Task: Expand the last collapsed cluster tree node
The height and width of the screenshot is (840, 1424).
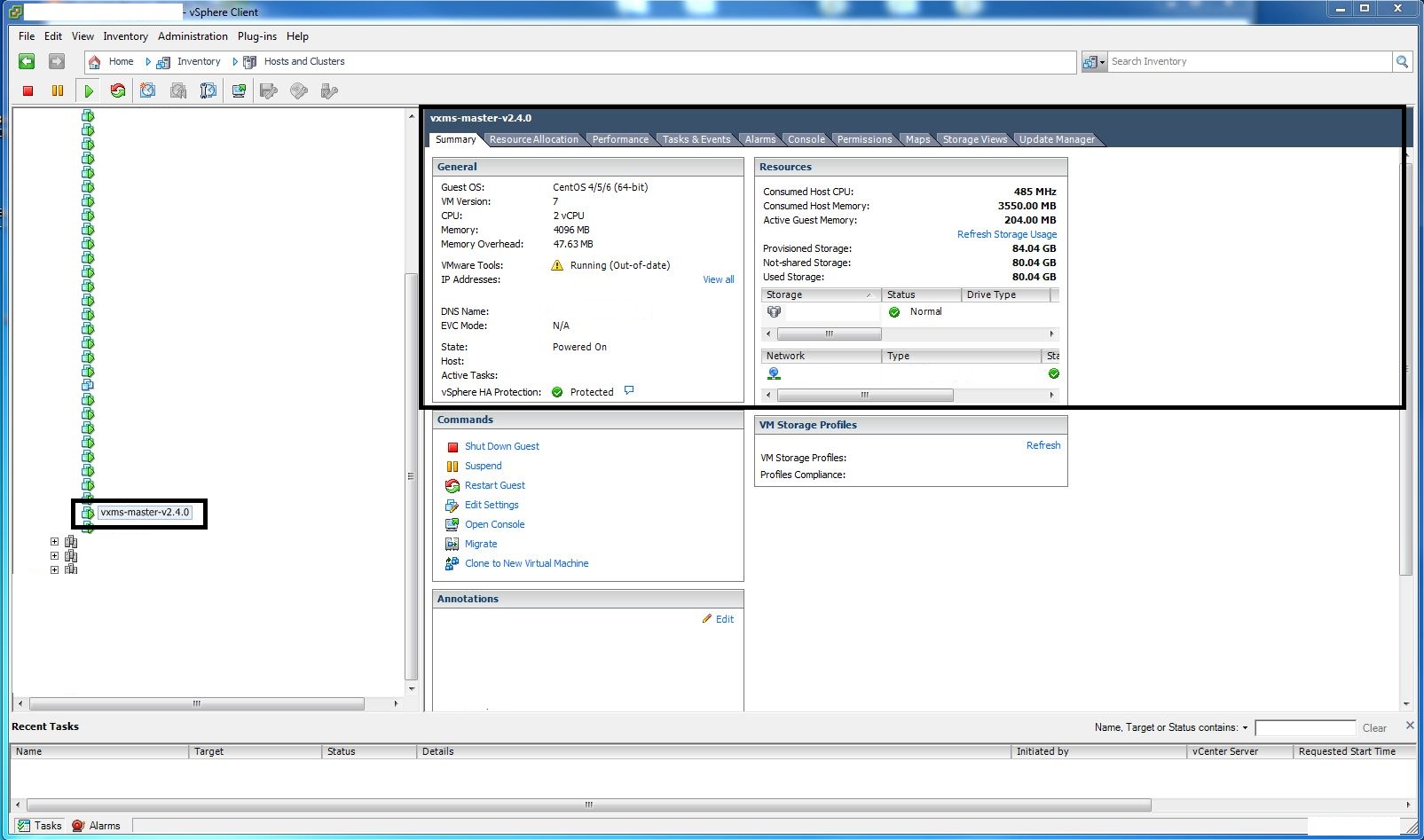Action: click(x=54, y=569)
